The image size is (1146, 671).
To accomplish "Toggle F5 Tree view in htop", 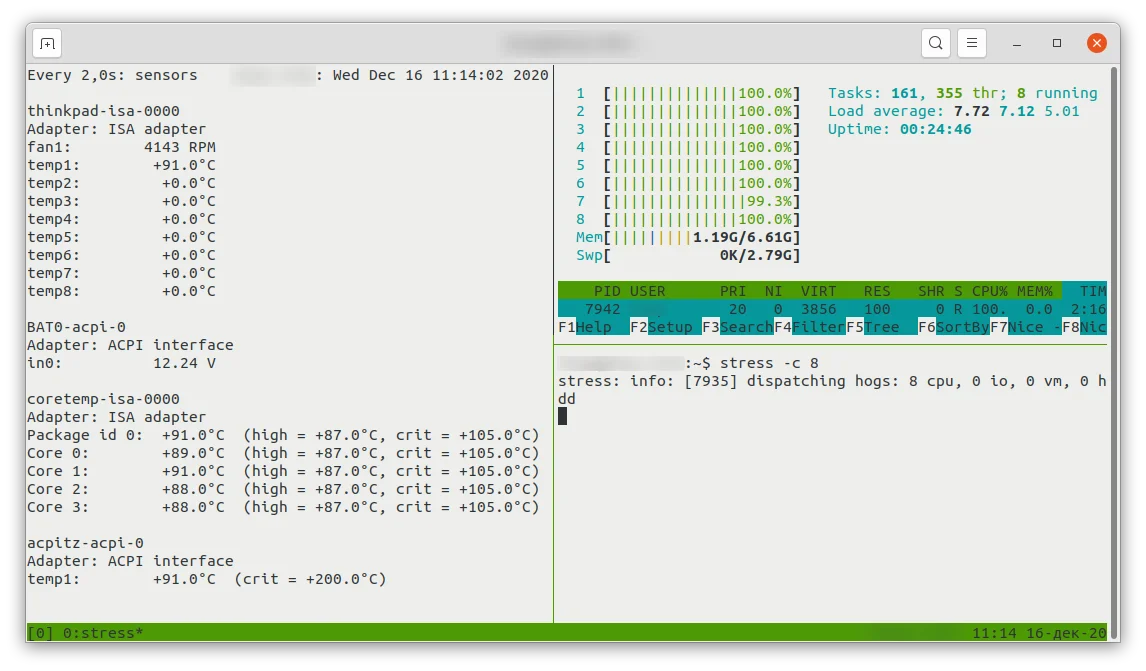I will [x=873, y=327].
